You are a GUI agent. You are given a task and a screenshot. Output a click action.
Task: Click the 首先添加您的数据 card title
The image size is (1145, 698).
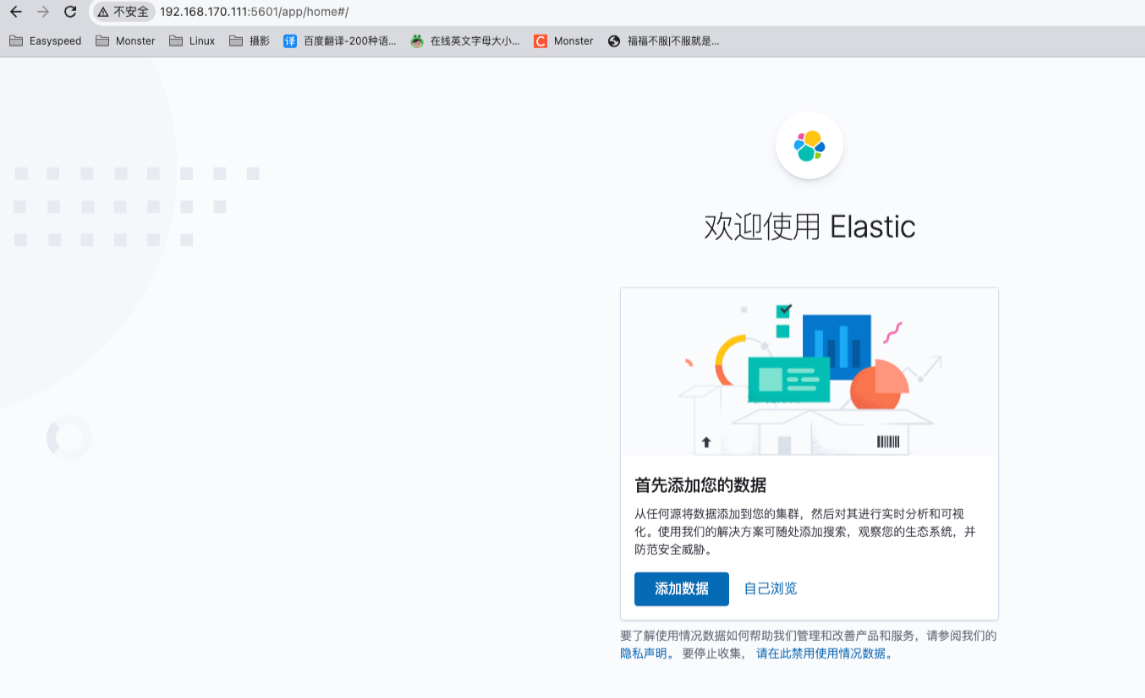click(x=700, y=485)
